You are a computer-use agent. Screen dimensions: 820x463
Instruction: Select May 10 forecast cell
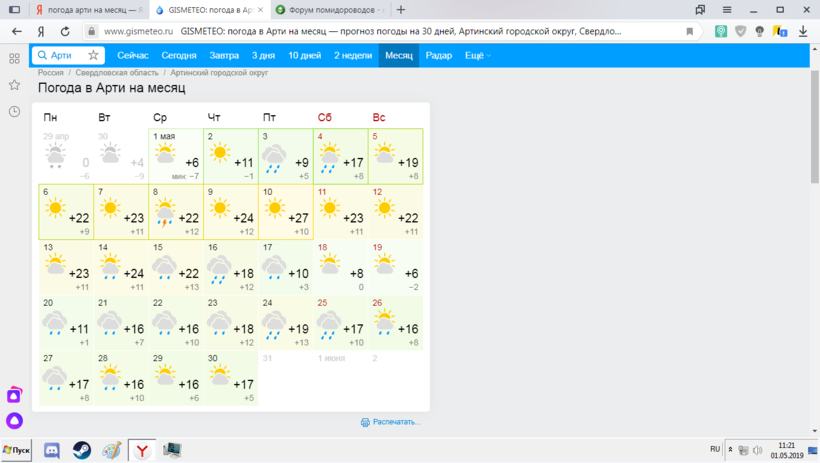click(x=286, y=212)
